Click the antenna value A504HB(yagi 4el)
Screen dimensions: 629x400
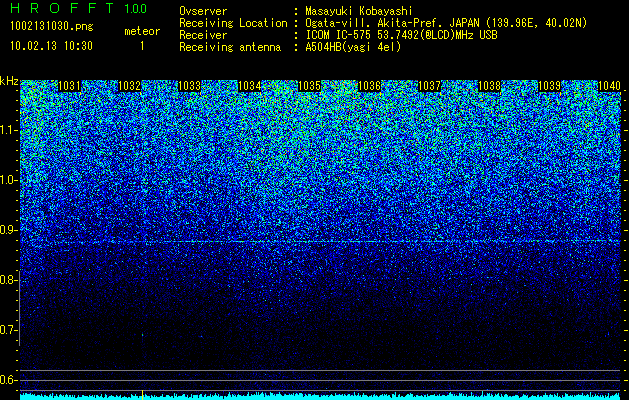(353, 47)
